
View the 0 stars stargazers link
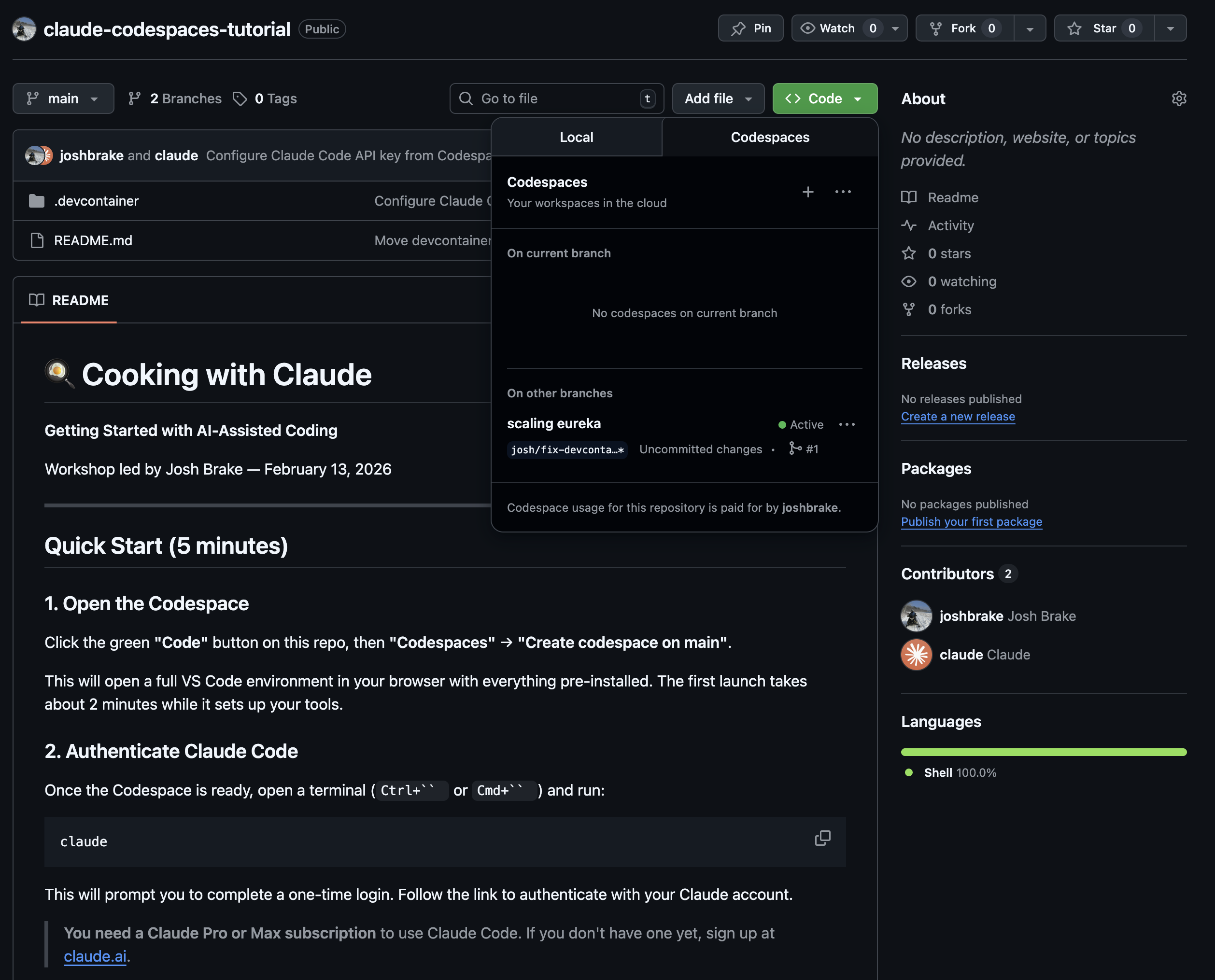(949, 253)
